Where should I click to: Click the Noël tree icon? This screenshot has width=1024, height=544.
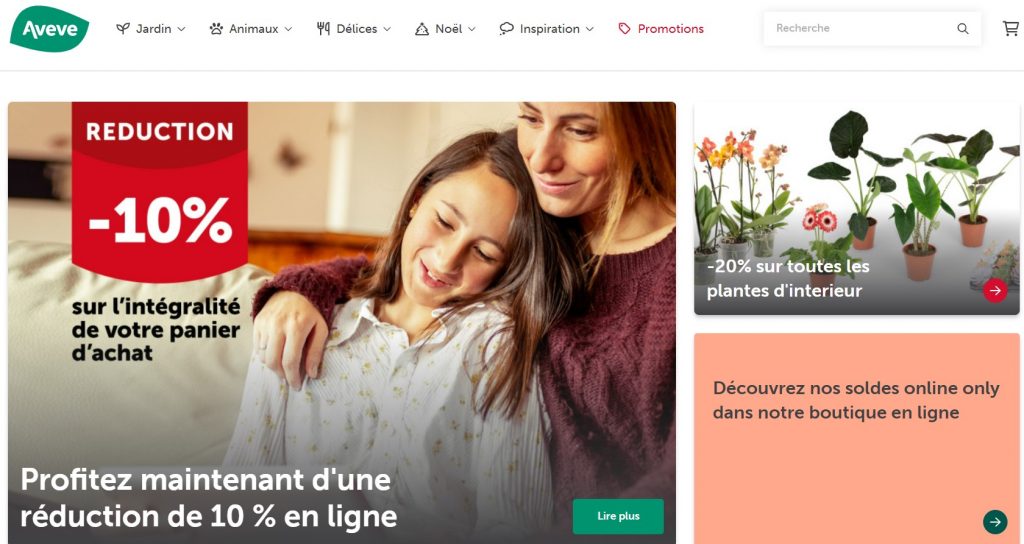(422, 29)
